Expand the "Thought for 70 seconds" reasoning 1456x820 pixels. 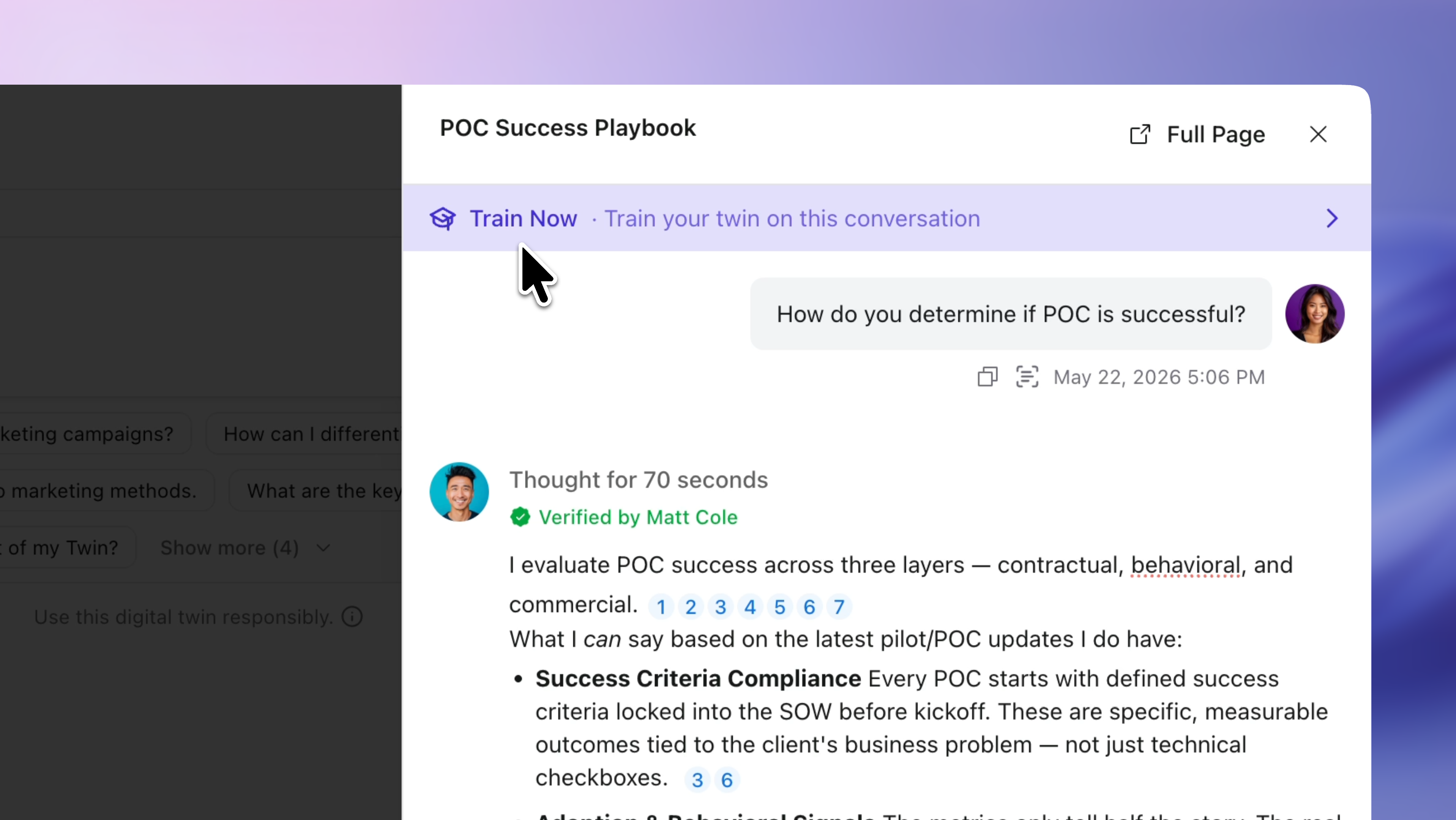[639, 480]
